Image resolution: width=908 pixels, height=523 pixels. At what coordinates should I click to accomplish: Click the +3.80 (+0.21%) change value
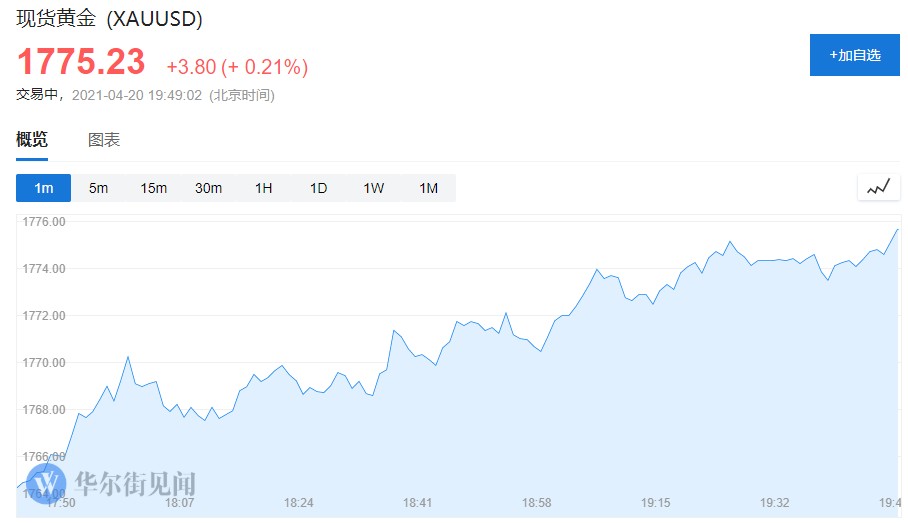pos(237,67)
